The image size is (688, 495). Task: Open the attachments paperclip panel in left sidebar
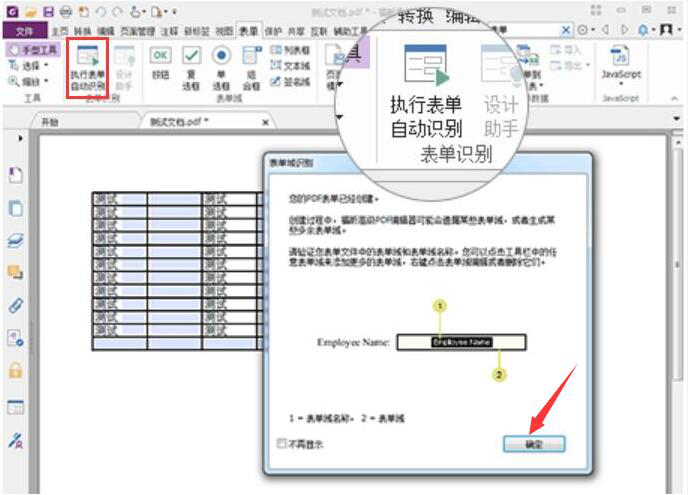[x=16, y=305]
